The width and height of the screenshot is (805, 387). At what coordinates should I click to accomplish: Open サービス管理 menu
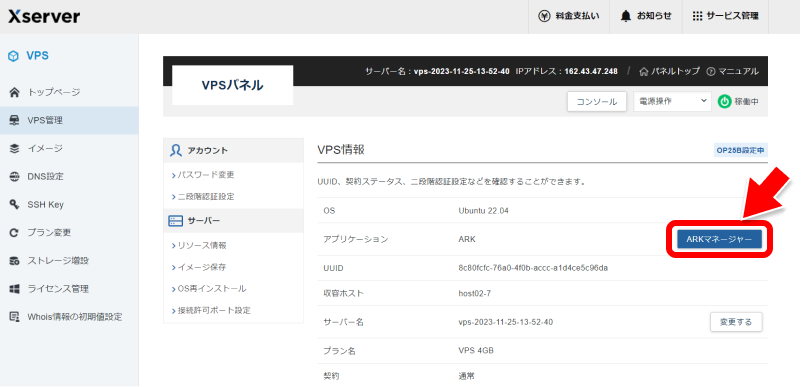725,16
